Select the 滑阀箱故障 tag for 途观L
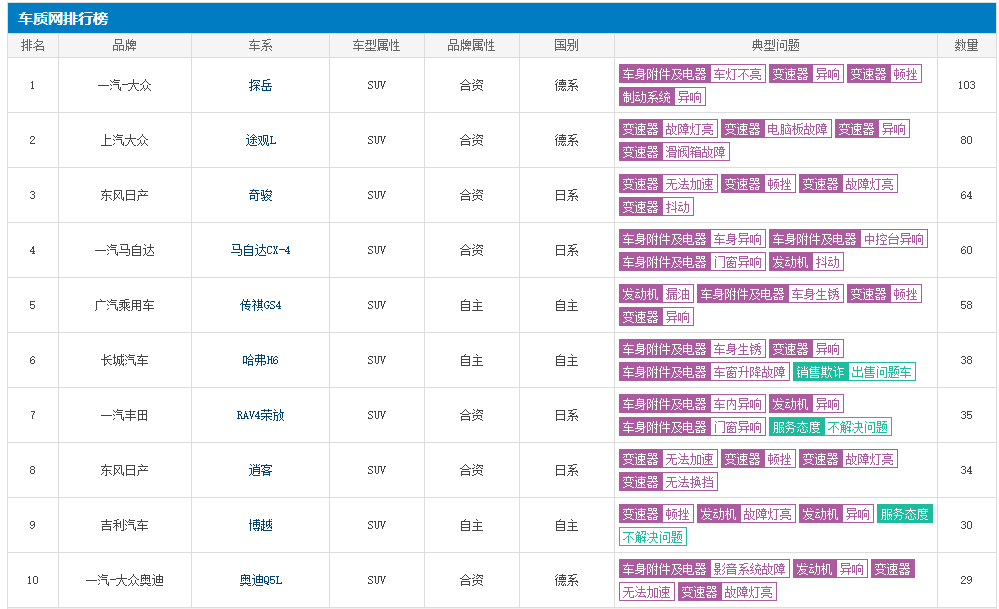The width and height of the screenshot is (999, 609). click(x=695, y=152)
